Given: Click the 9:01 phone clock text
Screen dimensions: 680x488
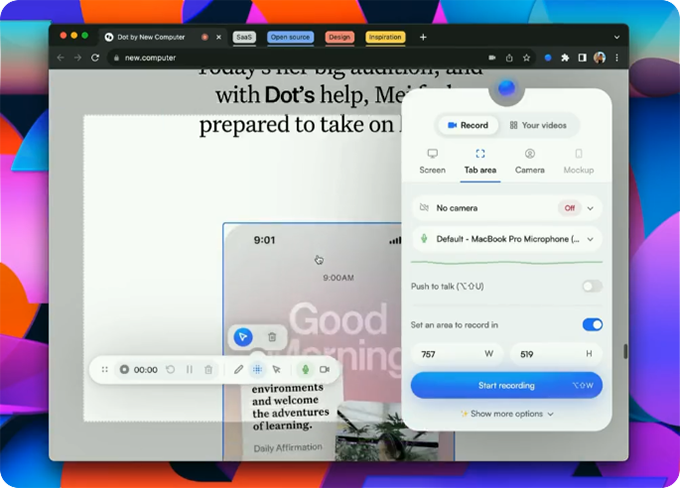Looking at the screenshot, I should (264, 240).
